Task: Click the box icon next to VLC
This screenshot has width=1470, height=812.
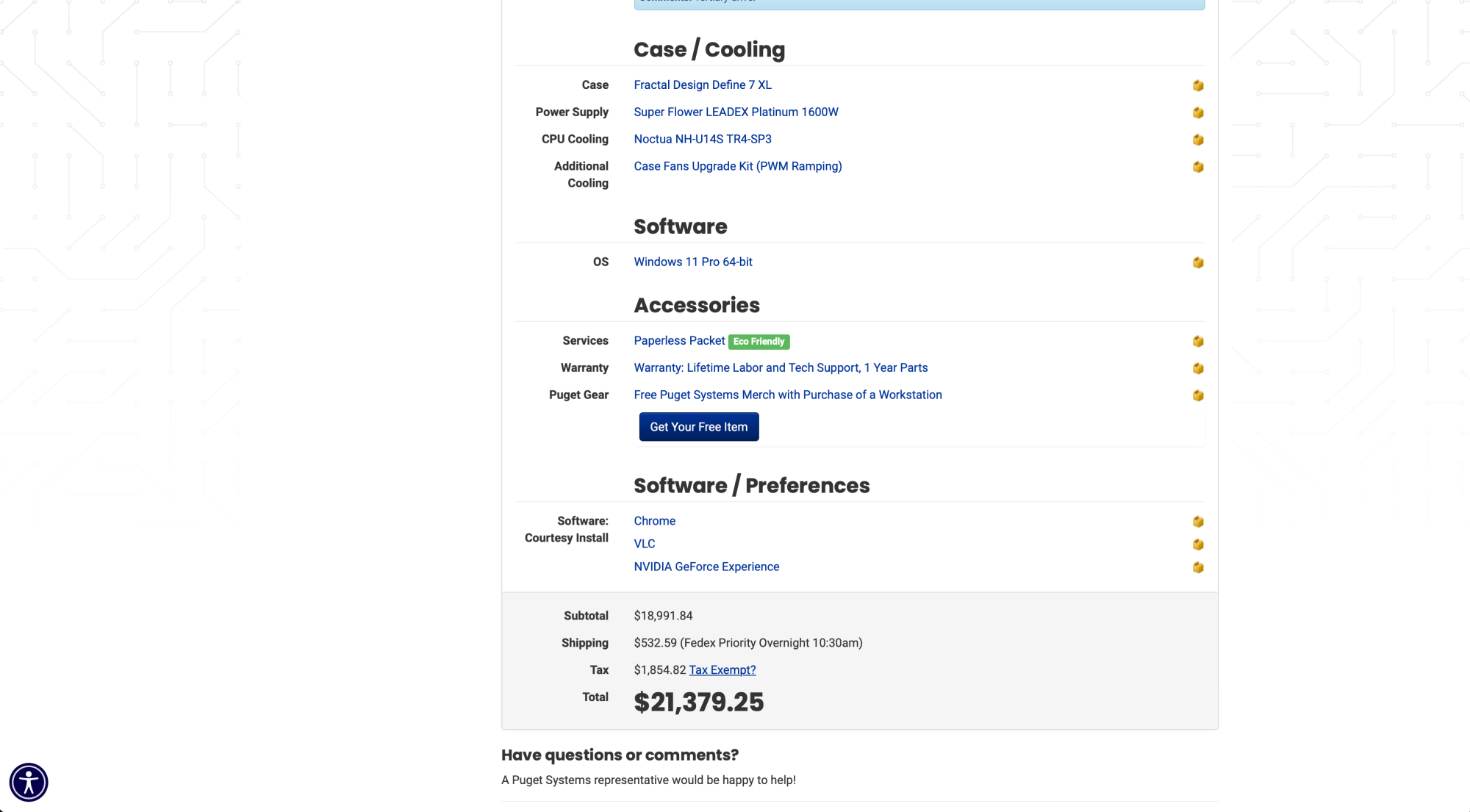Action: click(1197, 545)
